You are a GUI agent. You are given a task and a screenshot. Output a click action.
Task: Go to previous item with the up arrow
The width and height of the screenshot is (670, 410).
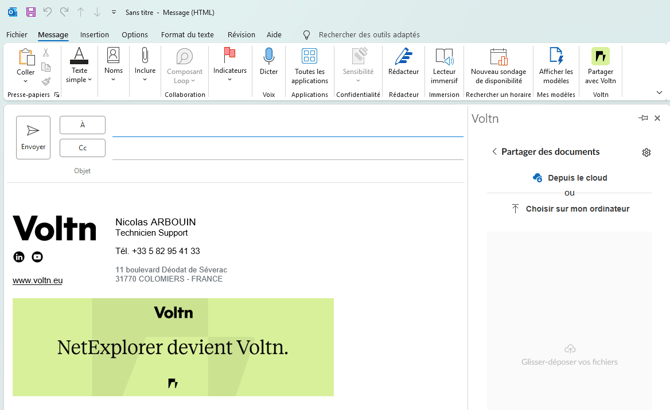[x=81, y=12]
